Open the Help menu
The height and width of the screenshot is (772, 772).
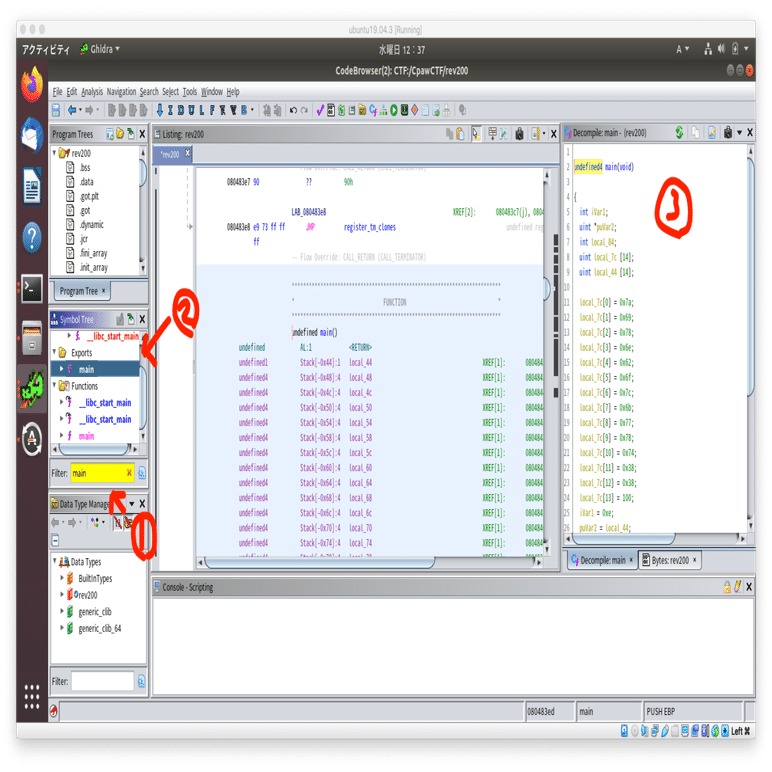[x=233, y=92]
